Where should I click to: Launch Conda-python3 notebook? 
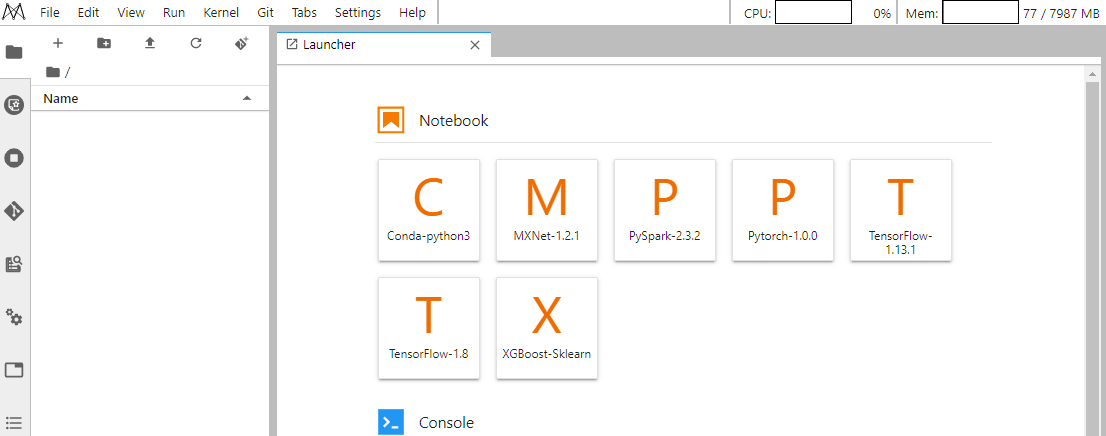pyautogui.click(x=429, y=210)
